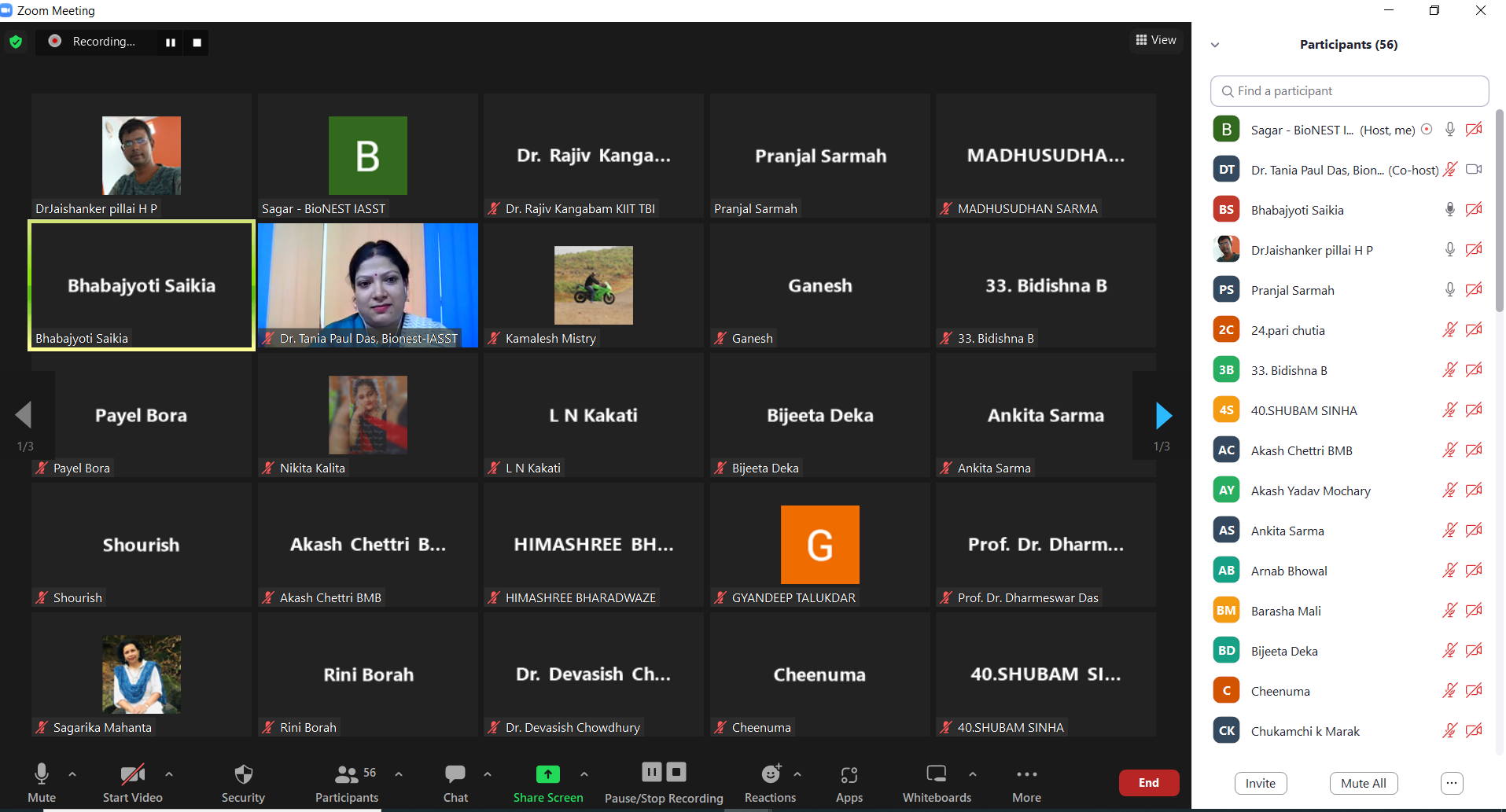Open the View layout menu
This screenshot has height=812, width=1506.
[x=1156, y=40]
